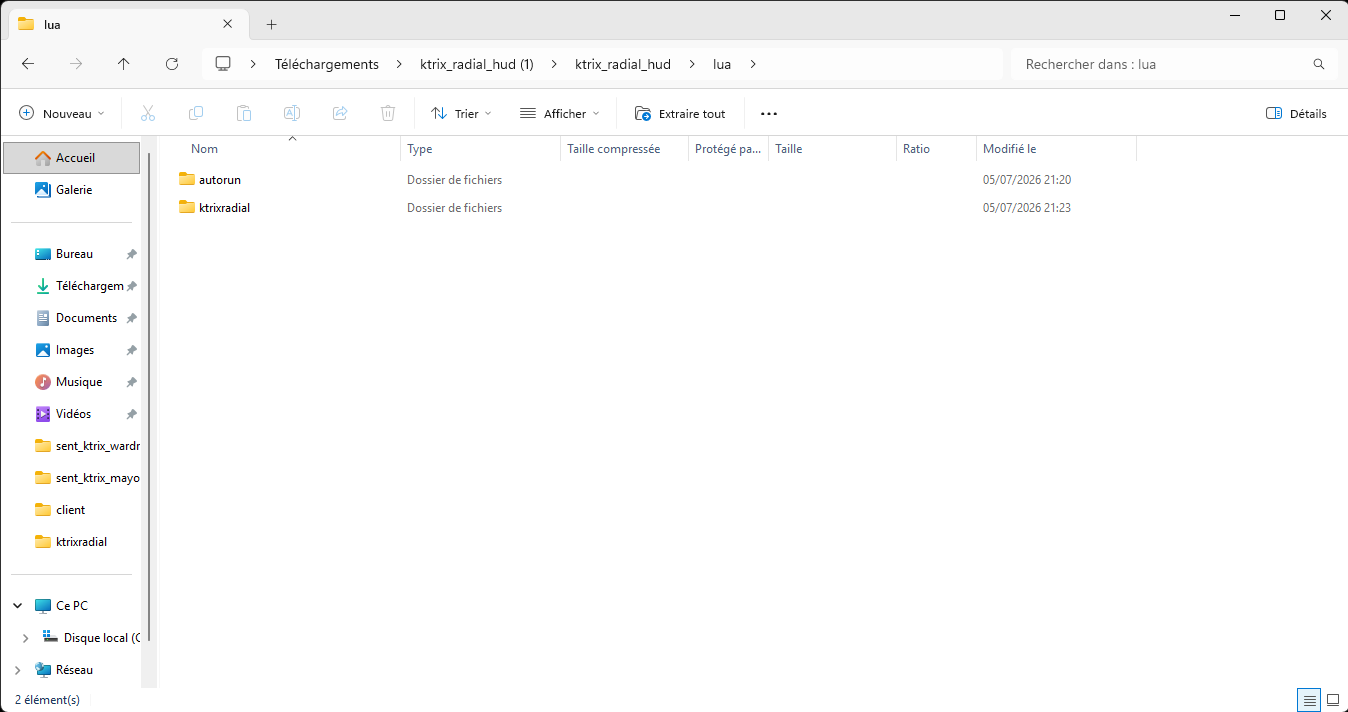
Task: Click the Share icon in toolbar
Action: [x=340, y=114]
